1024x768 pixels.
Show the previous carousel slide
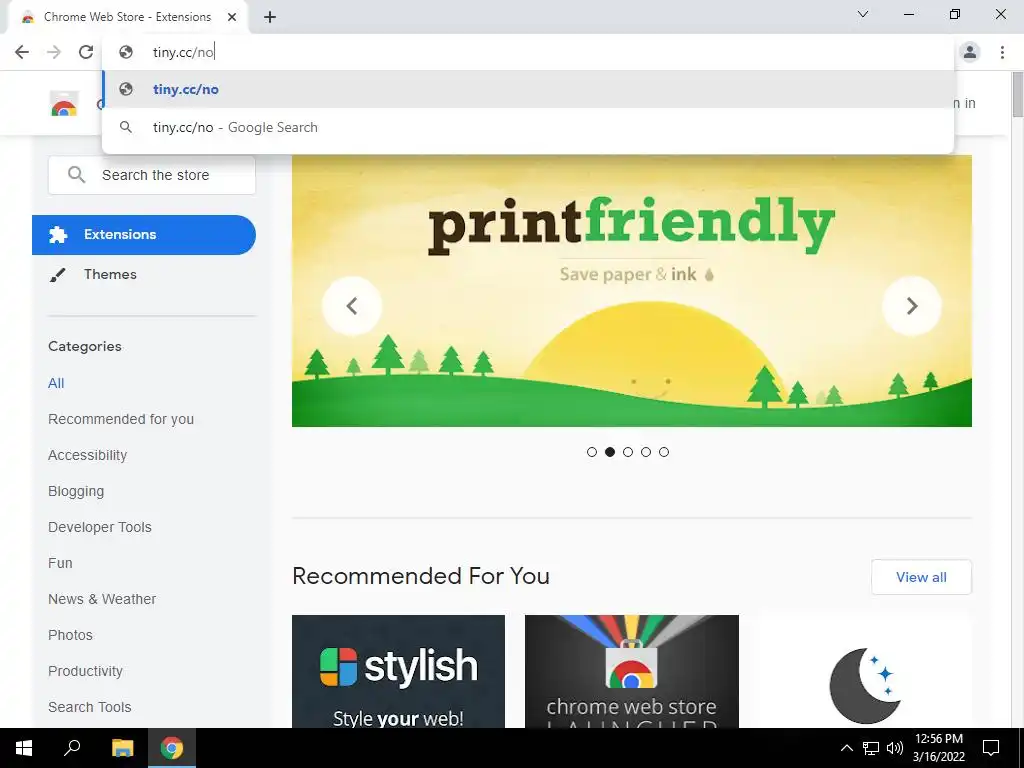point(352,306)
